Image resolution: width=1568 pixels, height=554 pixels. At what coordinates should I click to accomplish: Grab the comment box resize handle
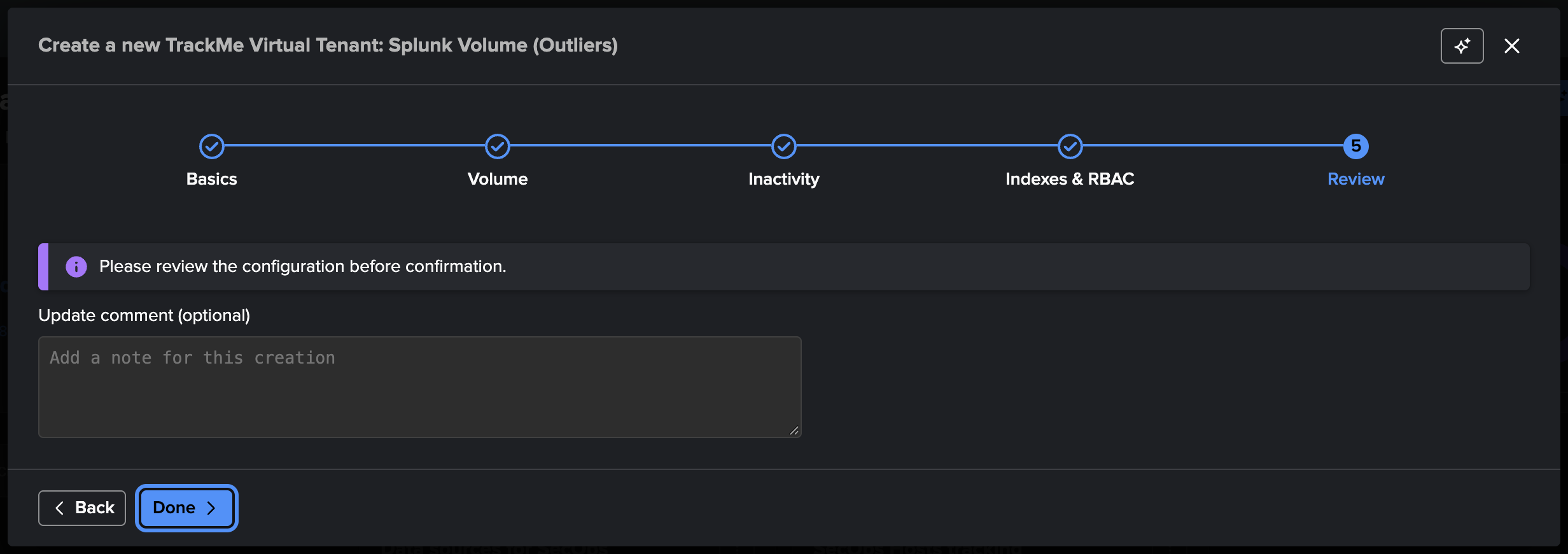[794, 431]
